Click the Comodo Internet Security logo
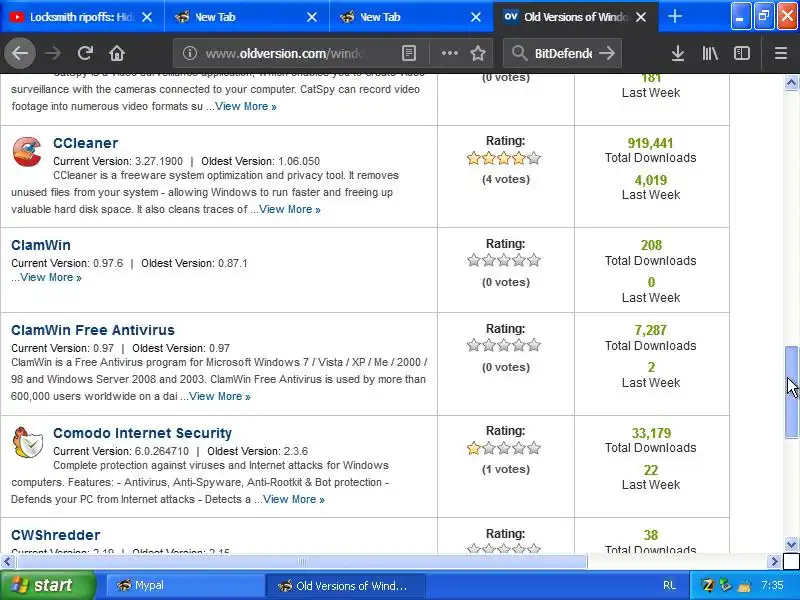800x600 pixels. [x=28, y=442]
